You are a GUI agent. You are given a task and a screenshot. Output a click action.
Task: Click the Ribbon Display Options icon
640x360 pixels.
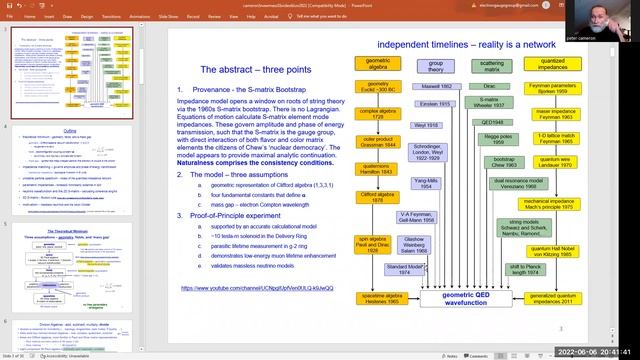[562, 5]
